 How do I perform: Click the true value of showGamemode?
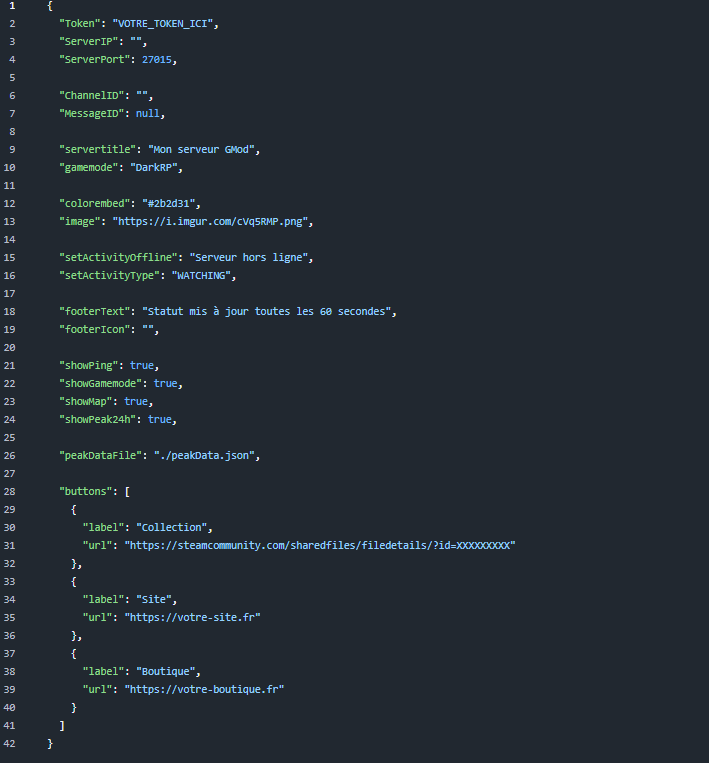pos(165,383)
